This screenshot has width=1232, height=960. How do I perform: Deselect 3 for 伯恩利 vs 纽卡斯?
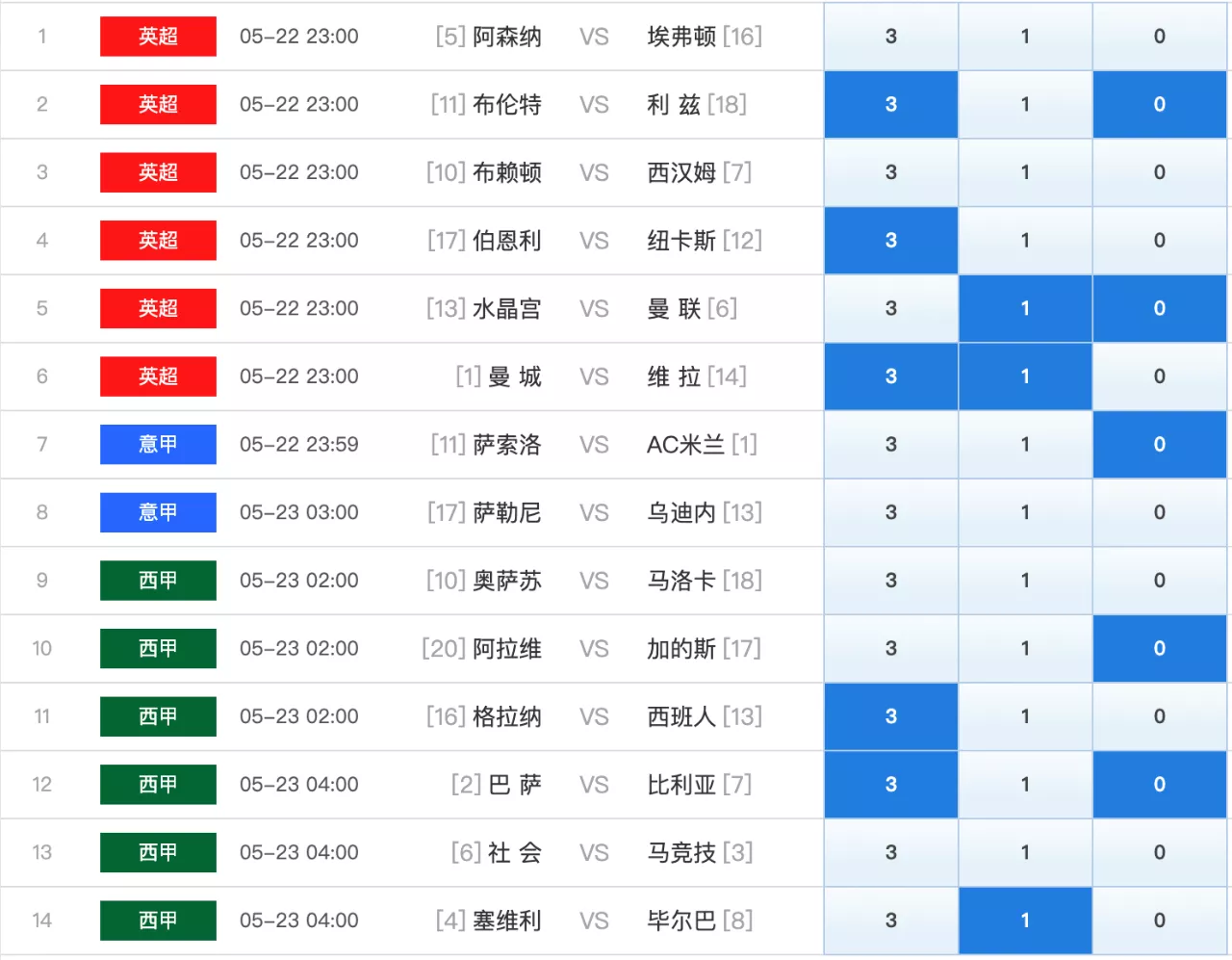coord(890,241)
